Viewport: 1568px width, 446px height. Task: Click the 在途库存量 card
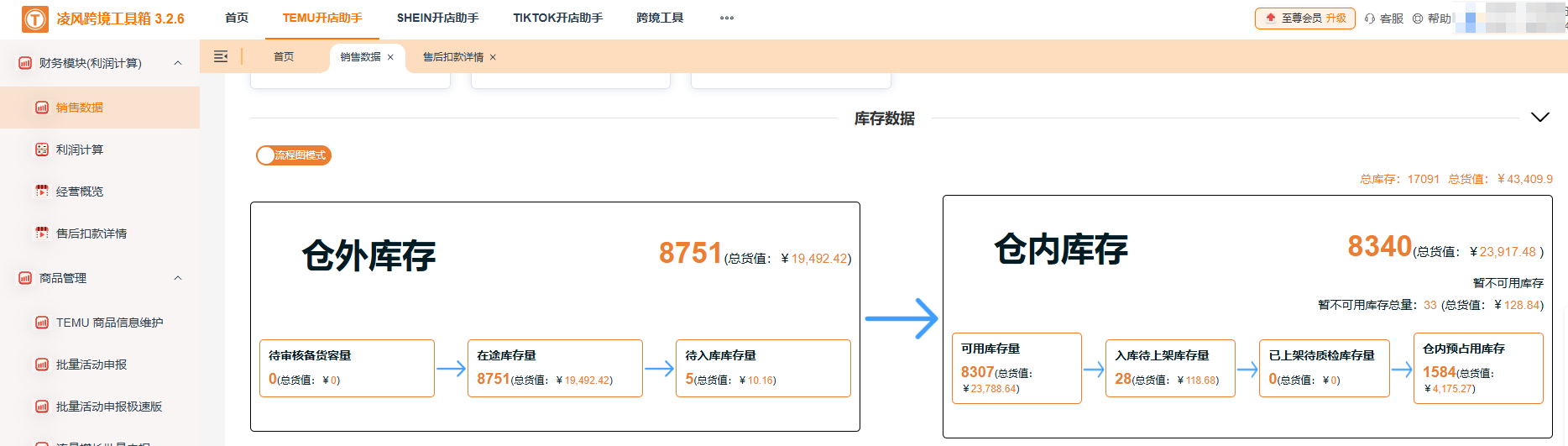point(555,368)
